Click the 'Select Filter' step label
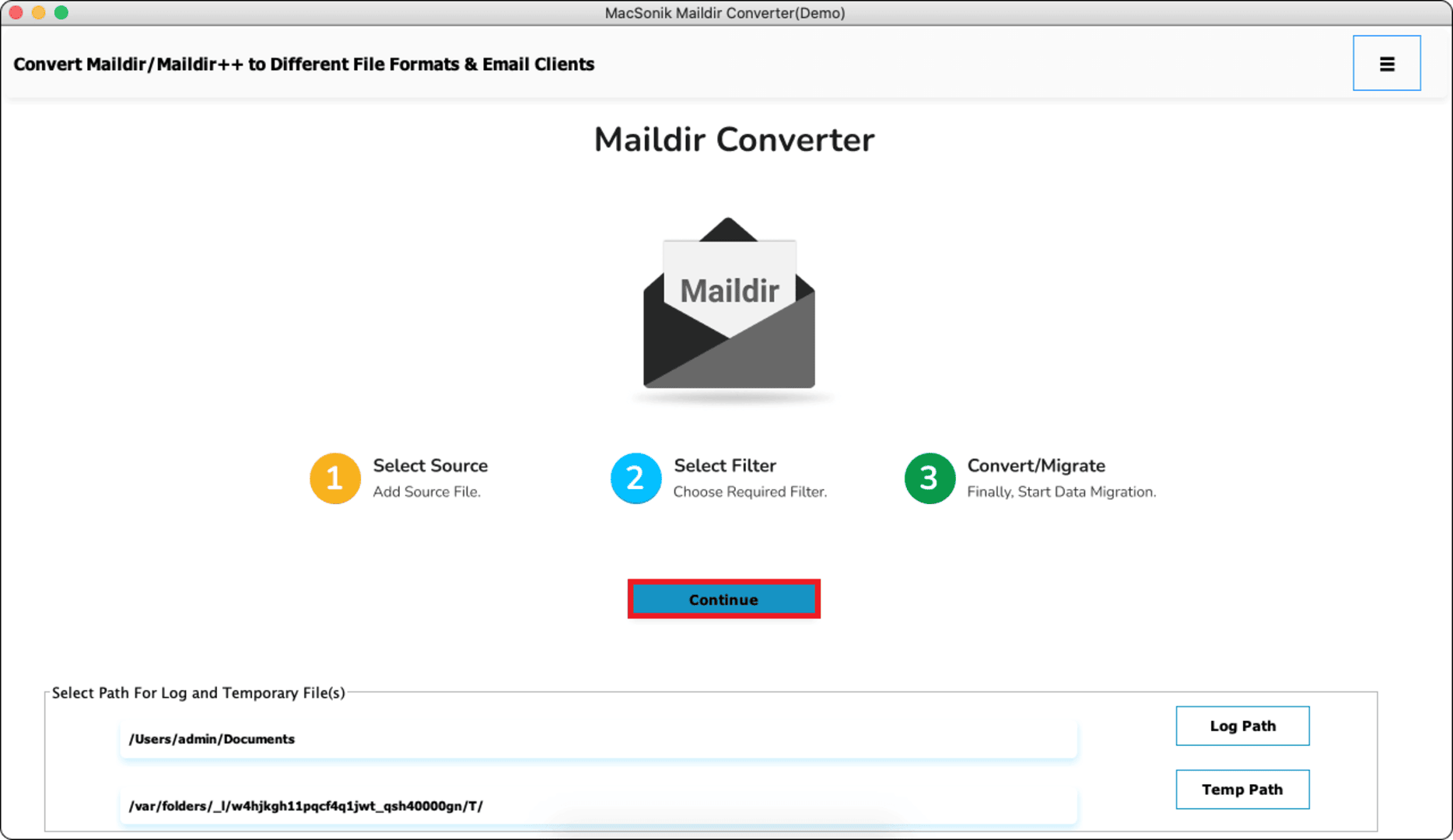Image resolution: width=1453 pixels, height=840 pixels. coord(724,465)
